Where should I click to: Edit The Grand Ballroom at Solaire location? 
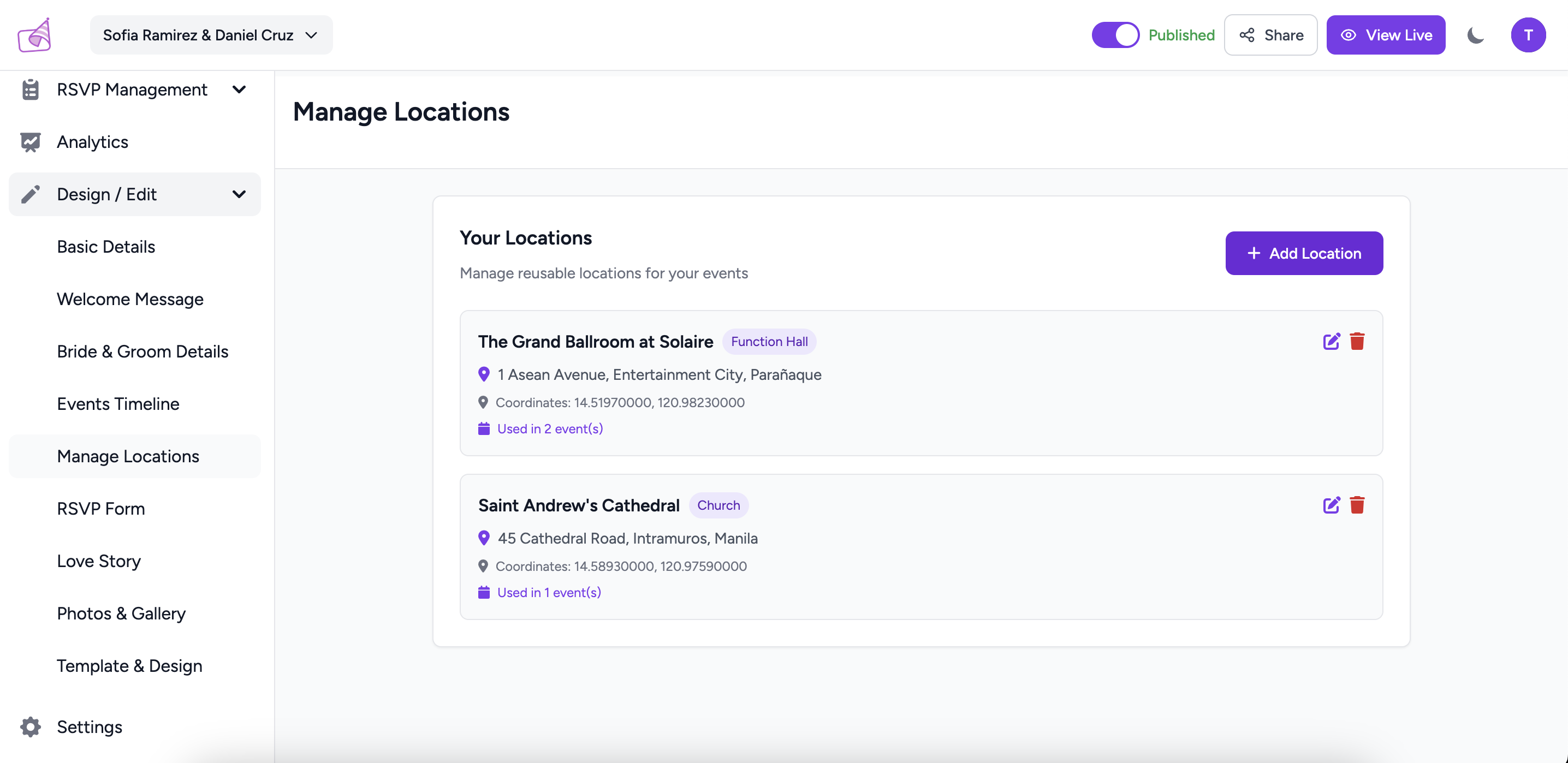(x=1331, y=341)
